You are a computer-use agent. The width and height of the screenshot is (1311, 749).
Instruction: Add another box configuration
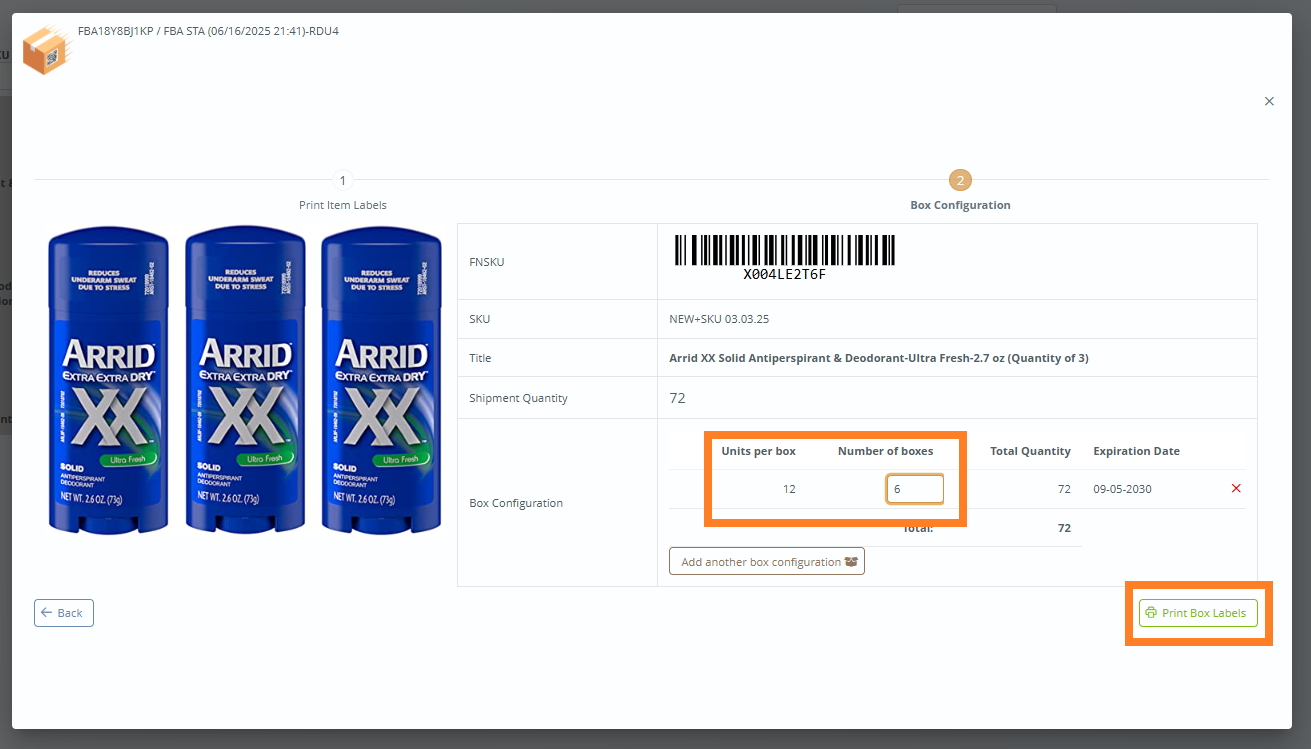[x=766, y=562]
